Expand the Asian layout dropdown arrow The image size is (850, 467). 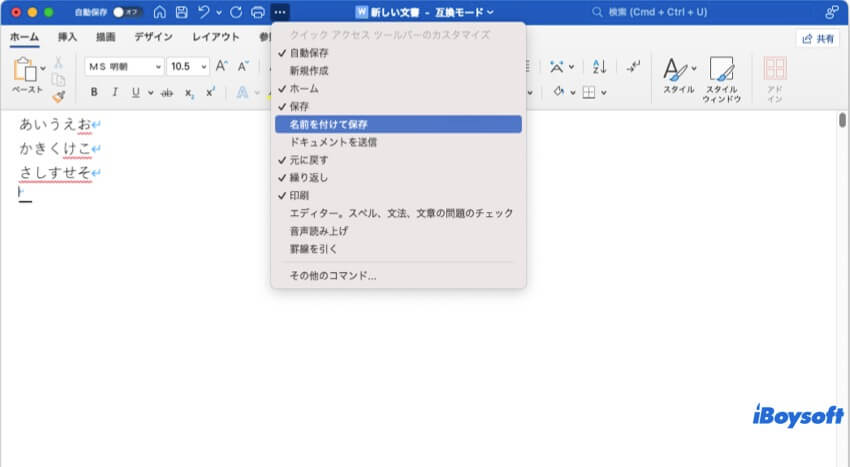tap(571, 67)
